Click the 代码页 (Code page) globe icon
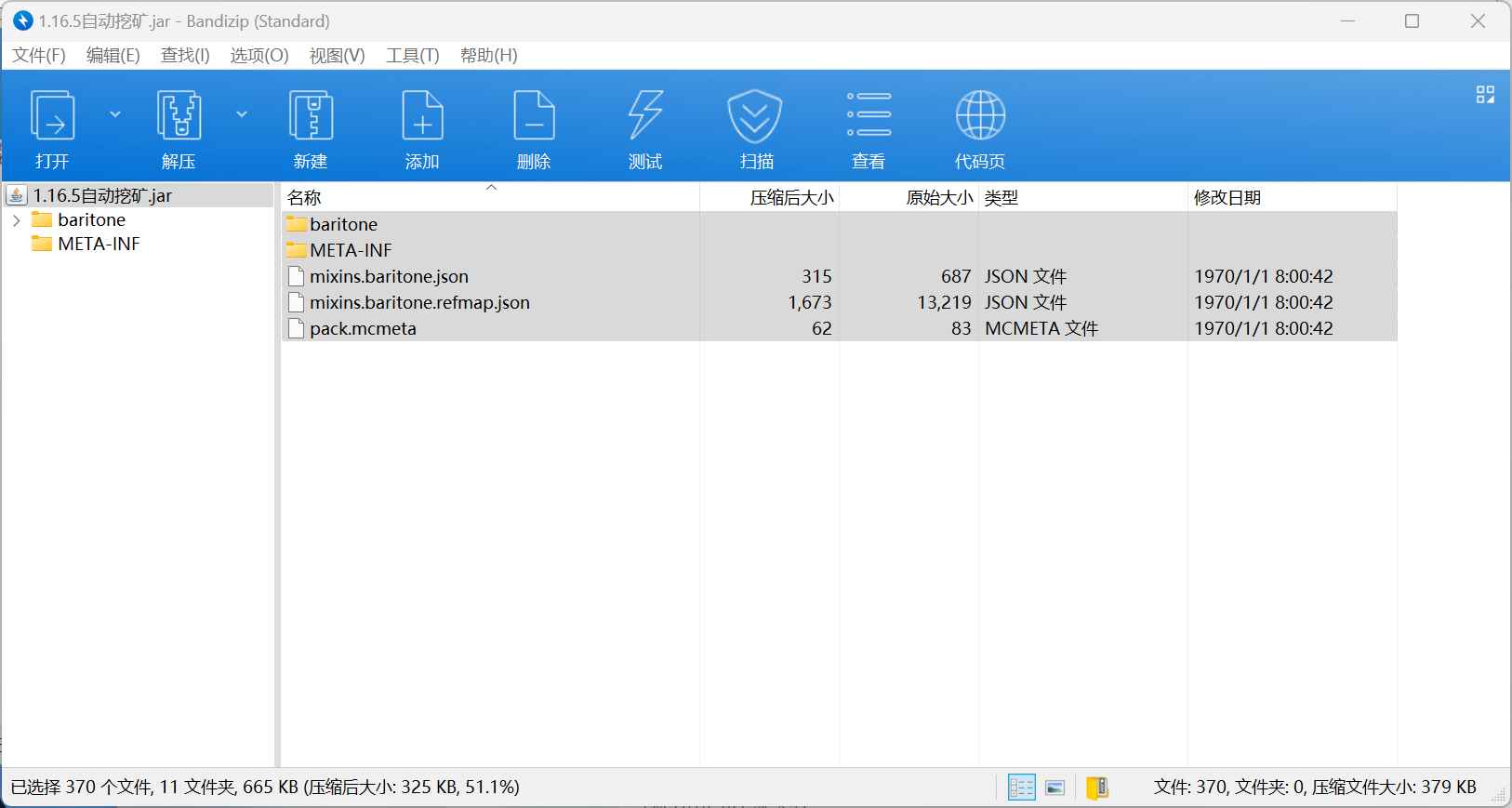 pyautogui.click(x=980, y=115)
